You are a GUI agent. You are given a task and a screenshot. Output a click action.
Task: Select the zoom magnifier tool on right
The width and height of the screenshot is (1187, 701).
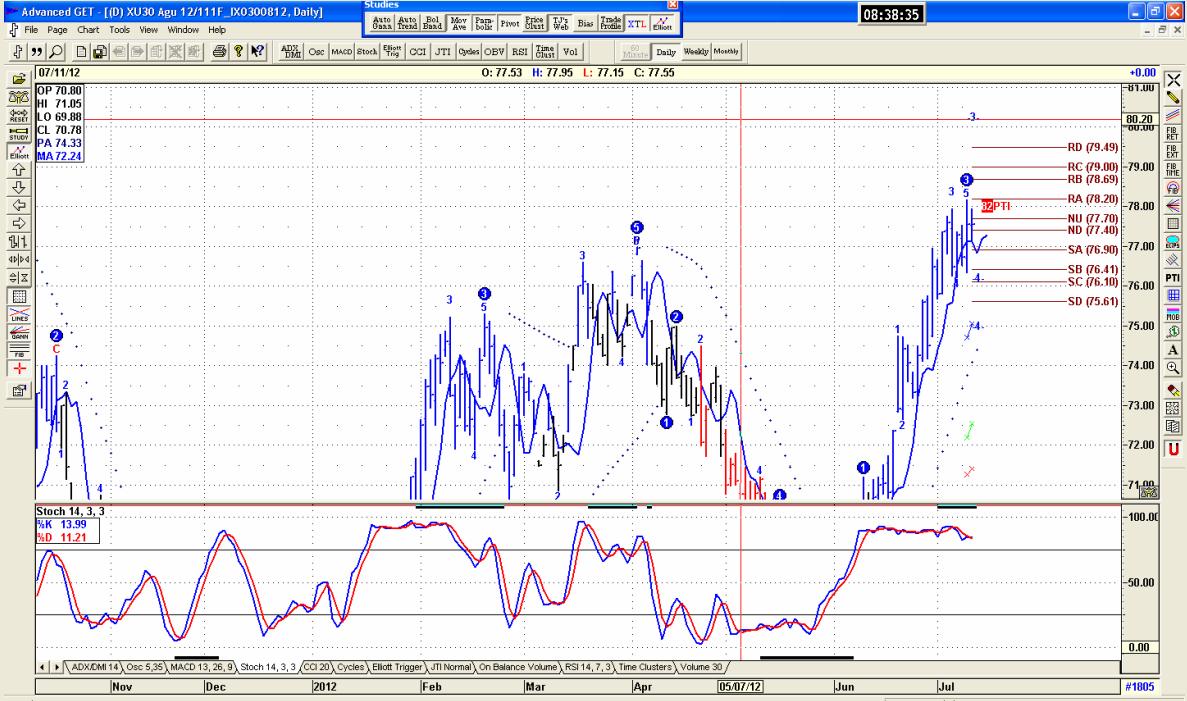coord(1172,368)
